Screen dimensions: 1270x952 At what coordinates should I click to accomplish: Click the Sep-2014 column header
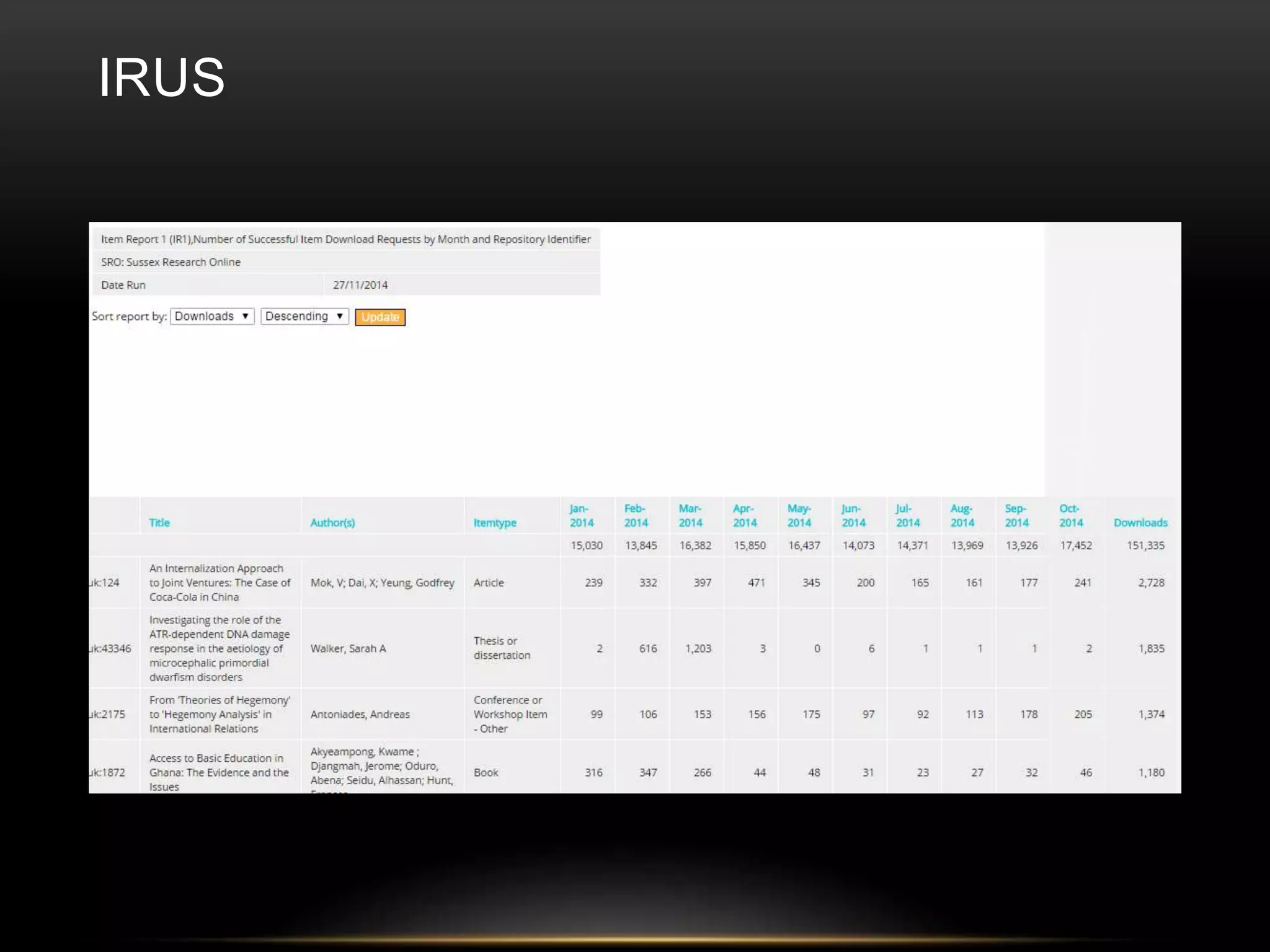pyautogui.click(x=1016, y=516)
